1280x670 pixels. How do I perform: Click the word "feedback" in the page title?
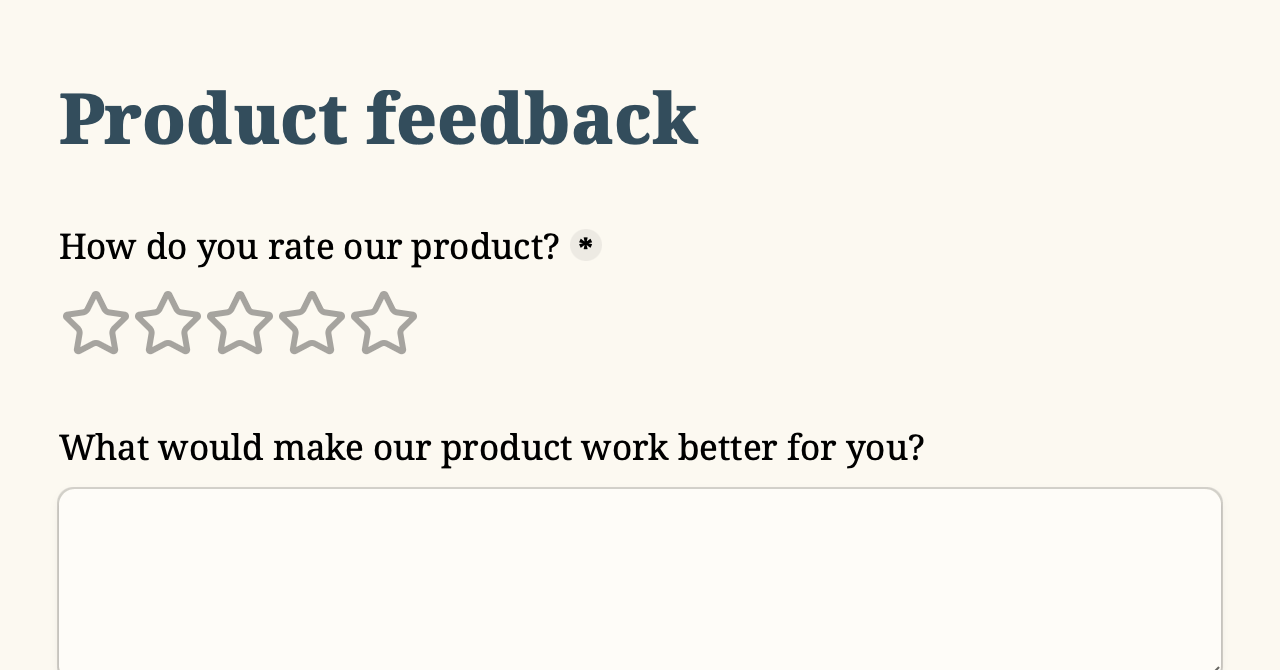click(x=532, y=118)
